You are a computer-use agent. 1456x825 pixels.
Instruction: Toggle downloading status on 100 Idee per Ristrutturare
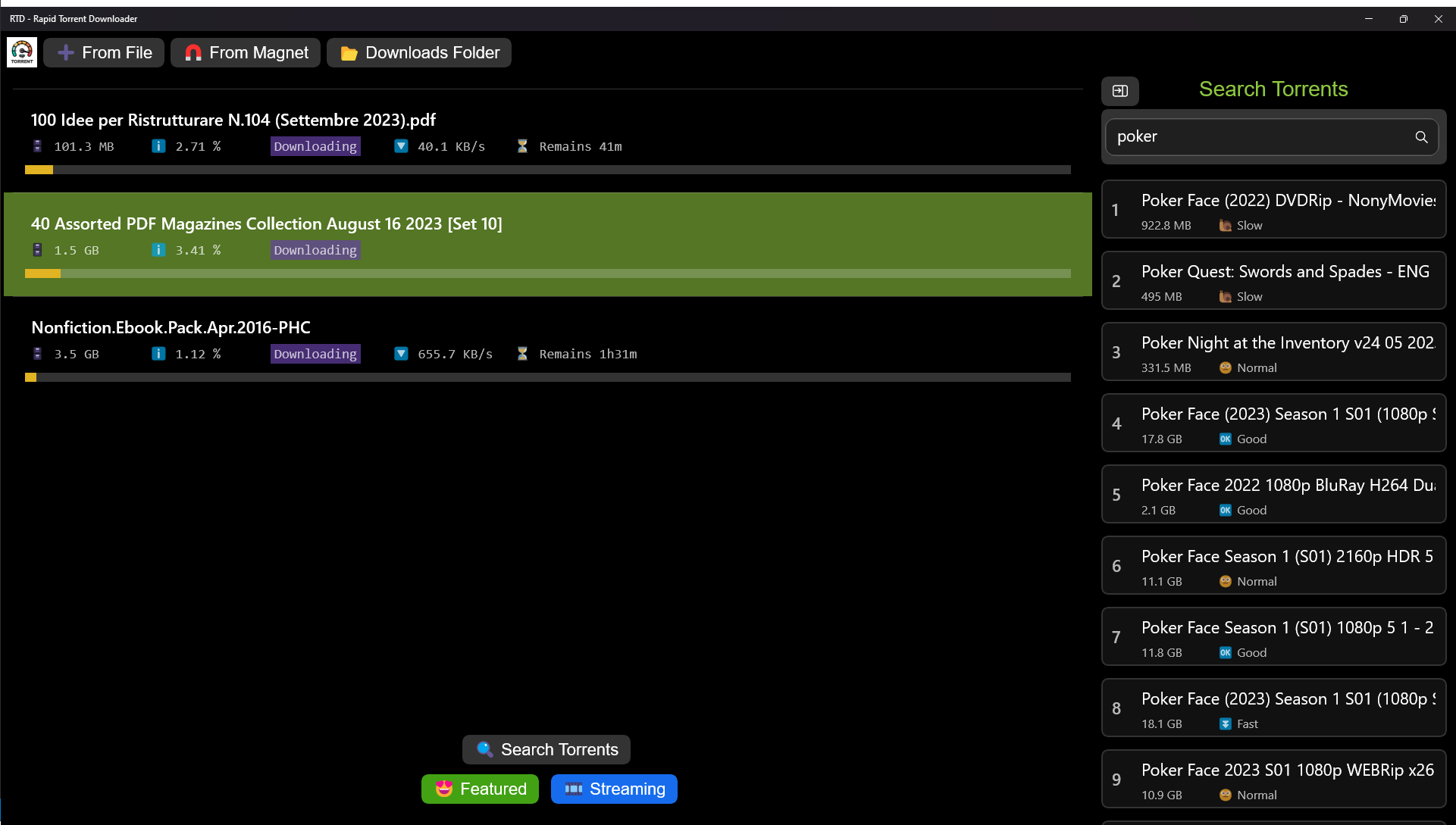pos(315,146)
